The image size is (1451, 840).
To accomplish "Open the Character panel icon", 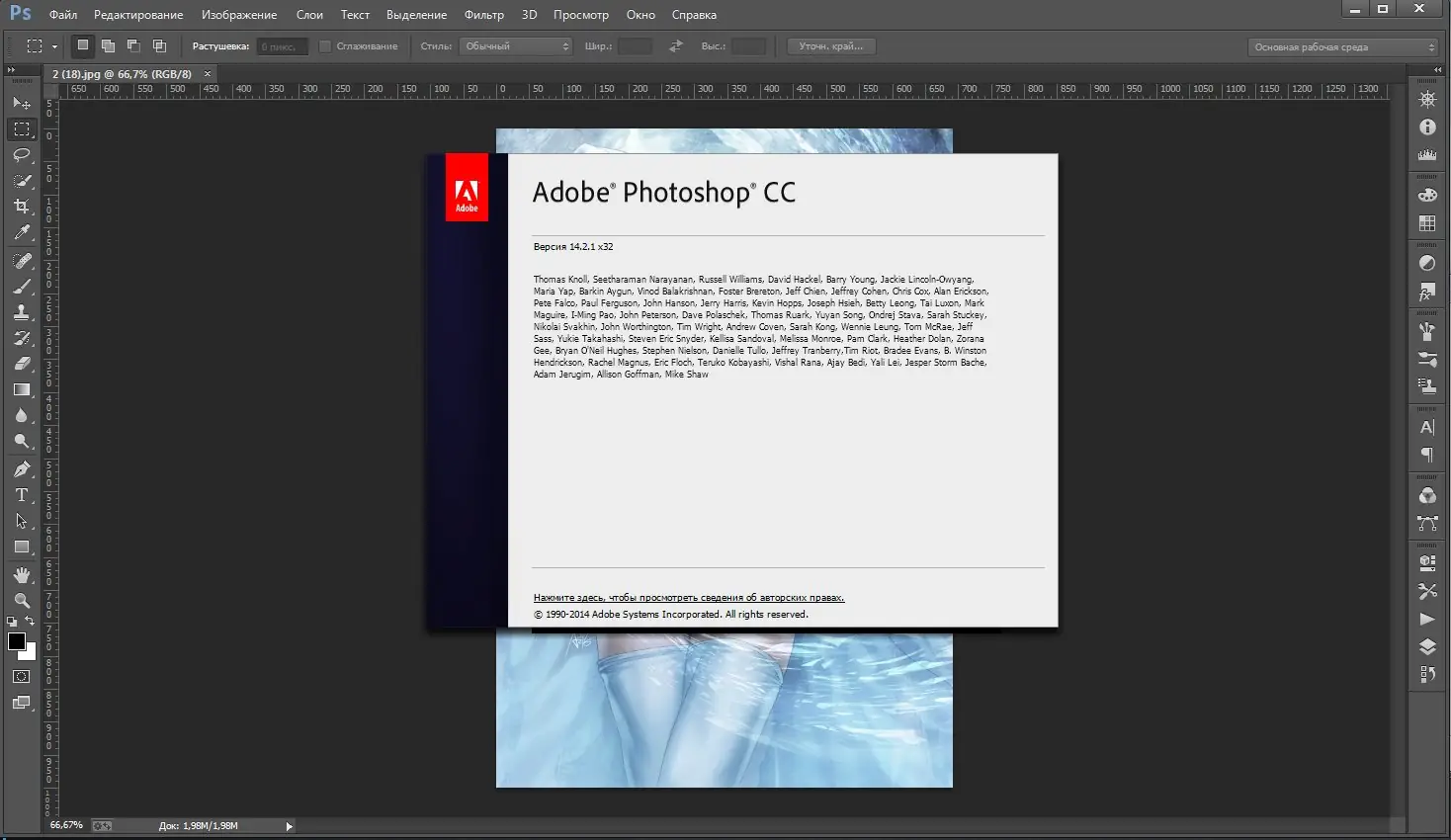I will (1427, 427).
